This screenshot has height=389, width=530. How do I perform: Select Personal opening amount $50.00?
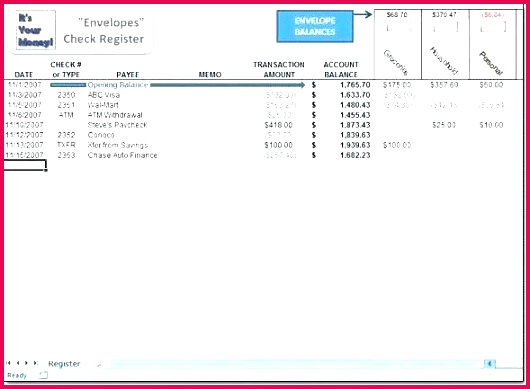click(x=491, y=85)
